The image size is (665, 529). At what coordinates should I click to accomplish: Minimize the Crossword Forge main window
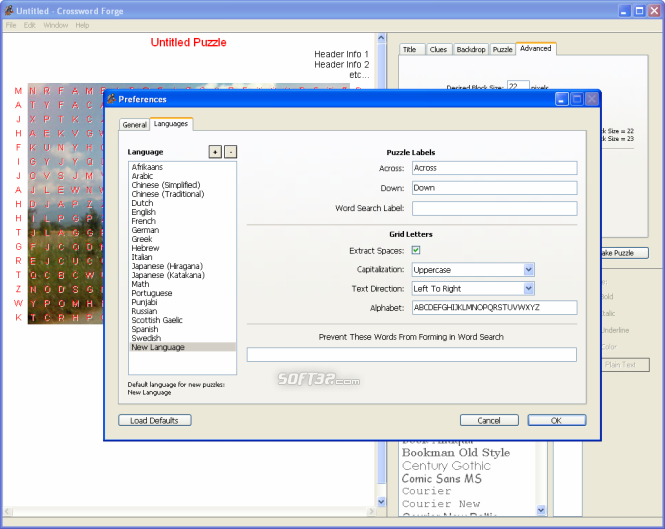(x=624, y=11)
